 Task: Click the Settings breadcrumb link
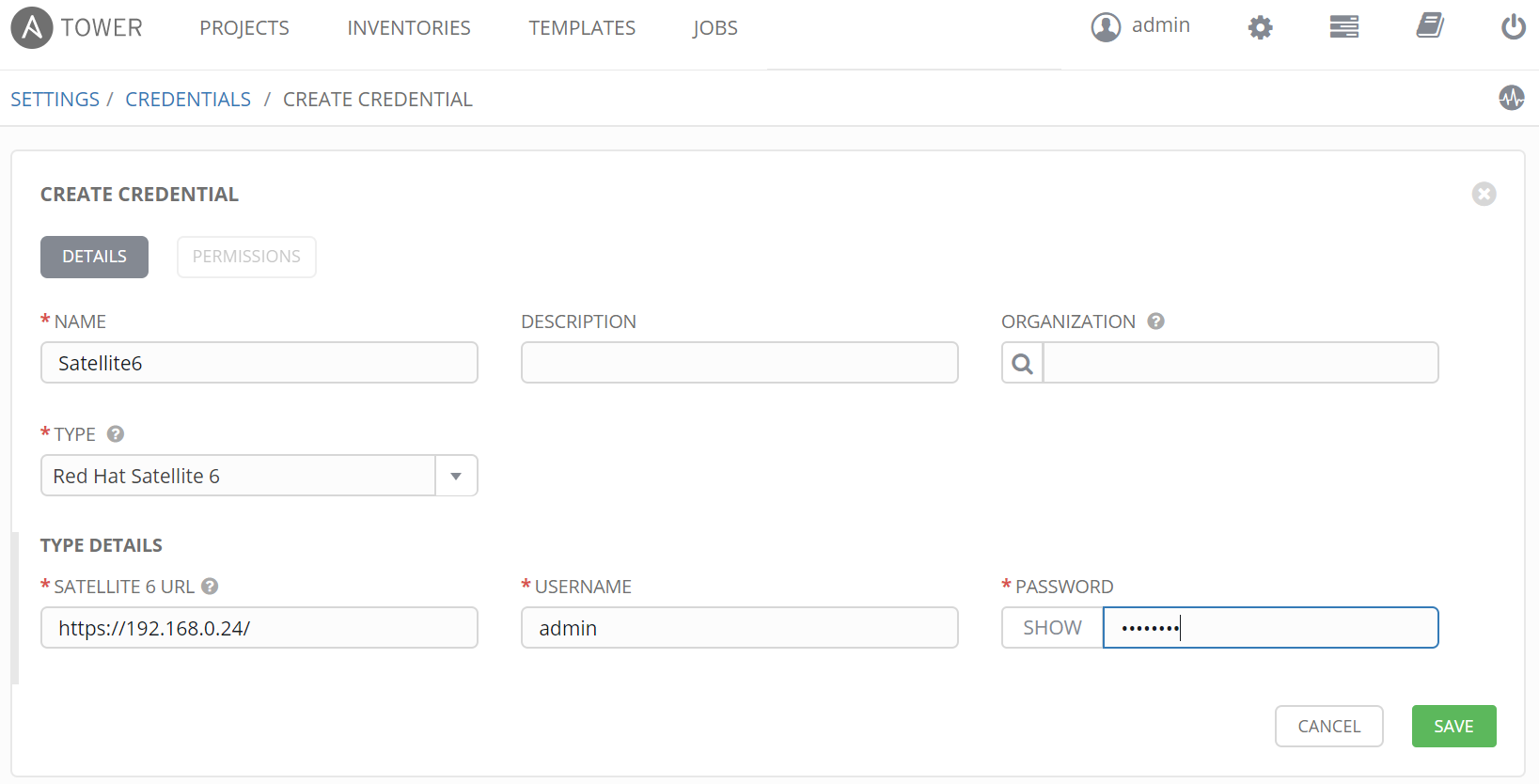[x=55, y=100]
